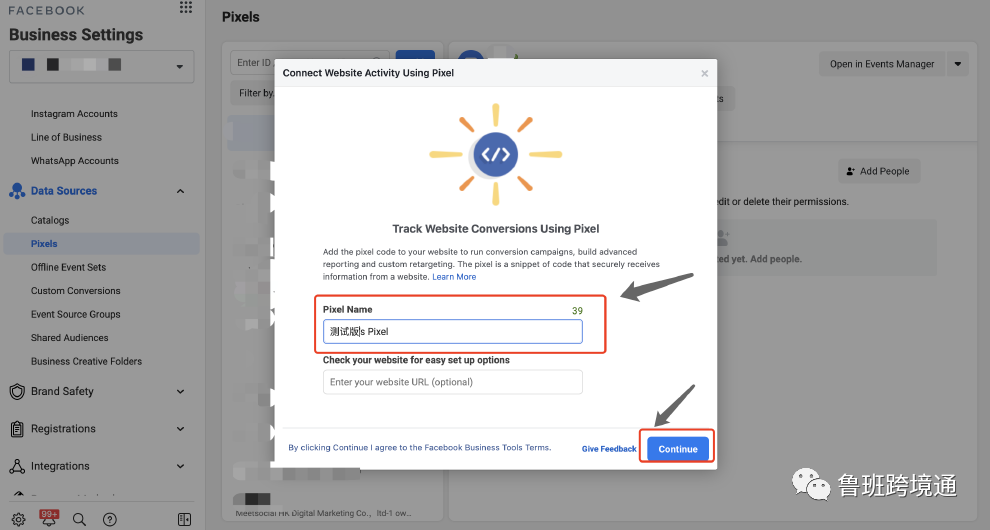Go to Shared Audiences

69,338
